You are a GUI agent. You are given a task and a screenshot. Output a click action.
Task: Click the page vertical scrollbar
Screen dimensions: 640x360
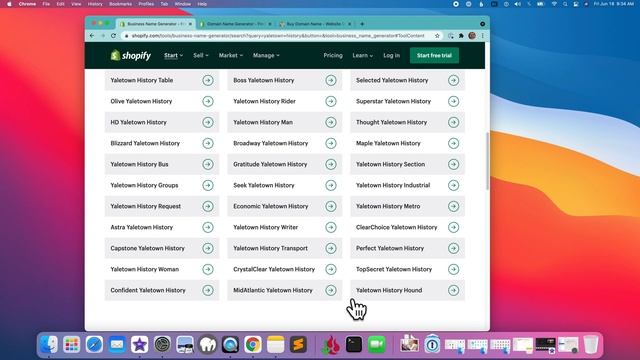point(487,161)
